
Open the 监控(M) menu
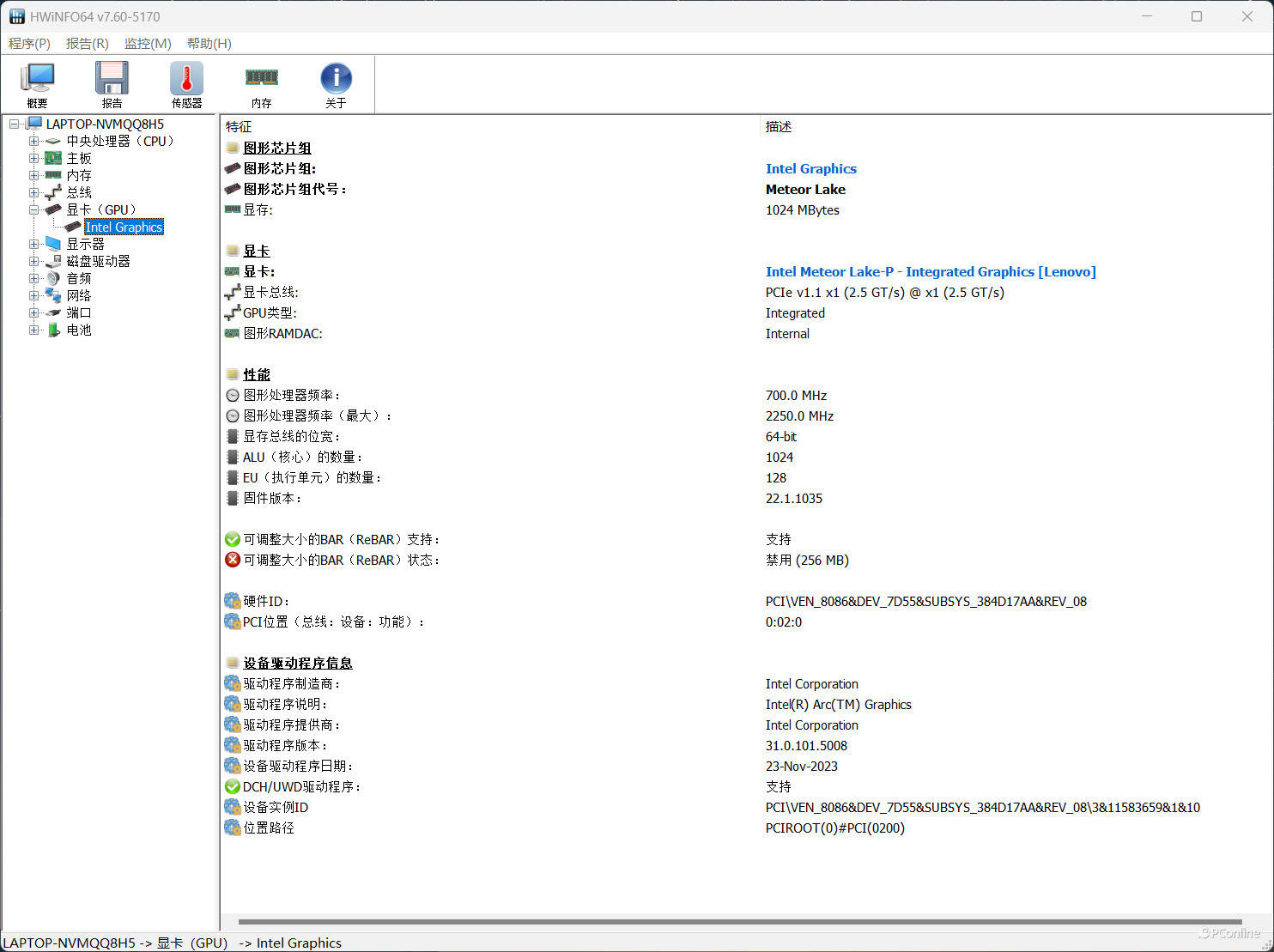click(148, 44)
